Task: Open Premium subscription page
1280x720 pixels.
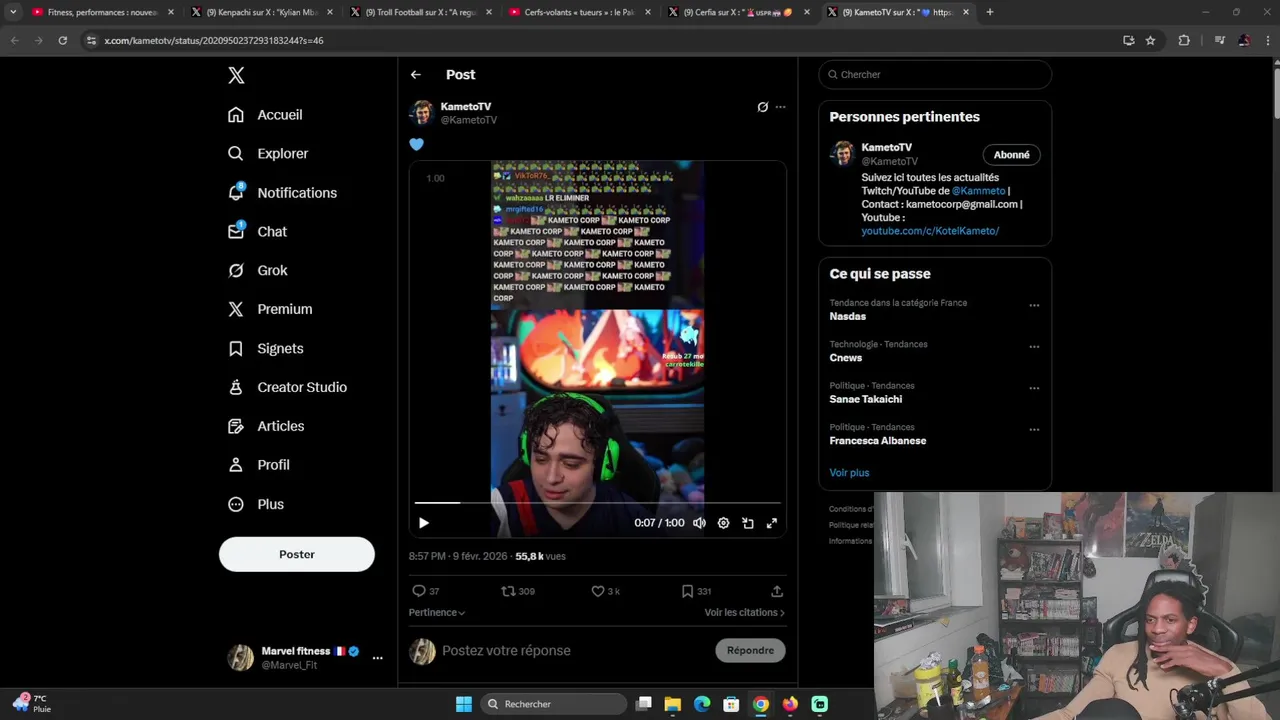Action: pyautogui.click(x=270, y=309)
